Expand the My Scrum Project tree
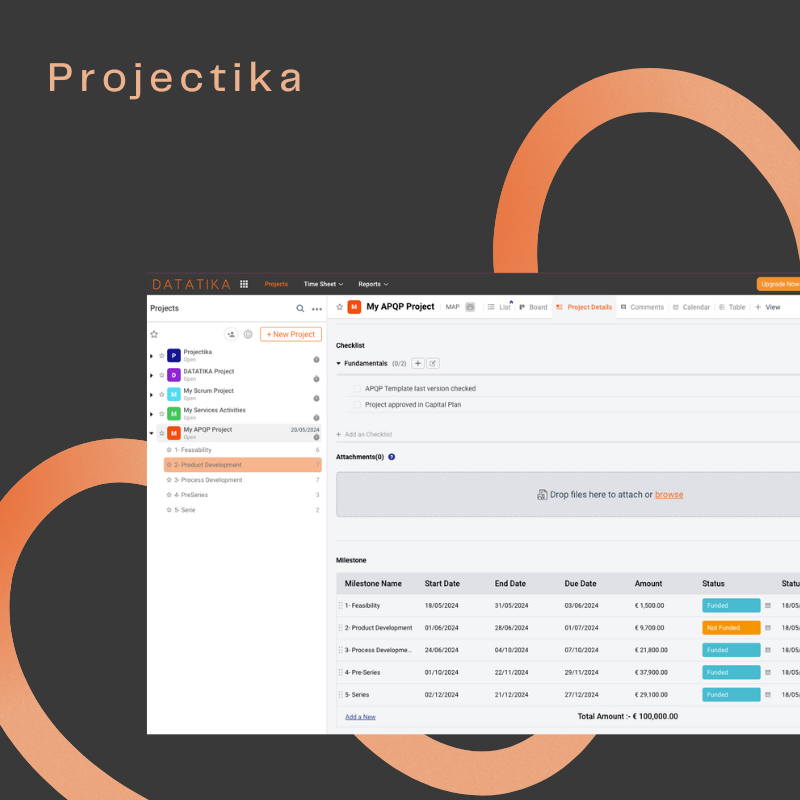The image size is (800, 800). 152,395
